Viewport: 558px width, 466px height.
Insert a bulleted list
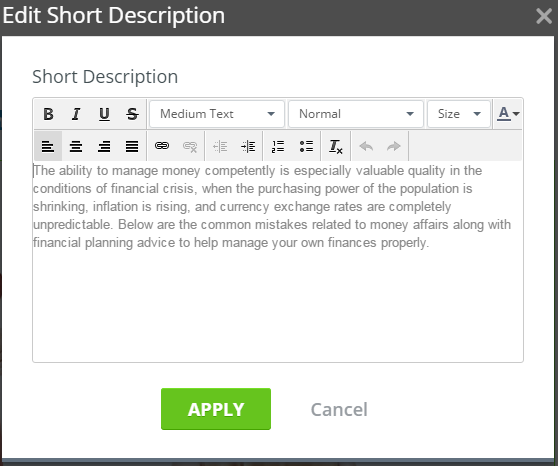pos(306,146)
